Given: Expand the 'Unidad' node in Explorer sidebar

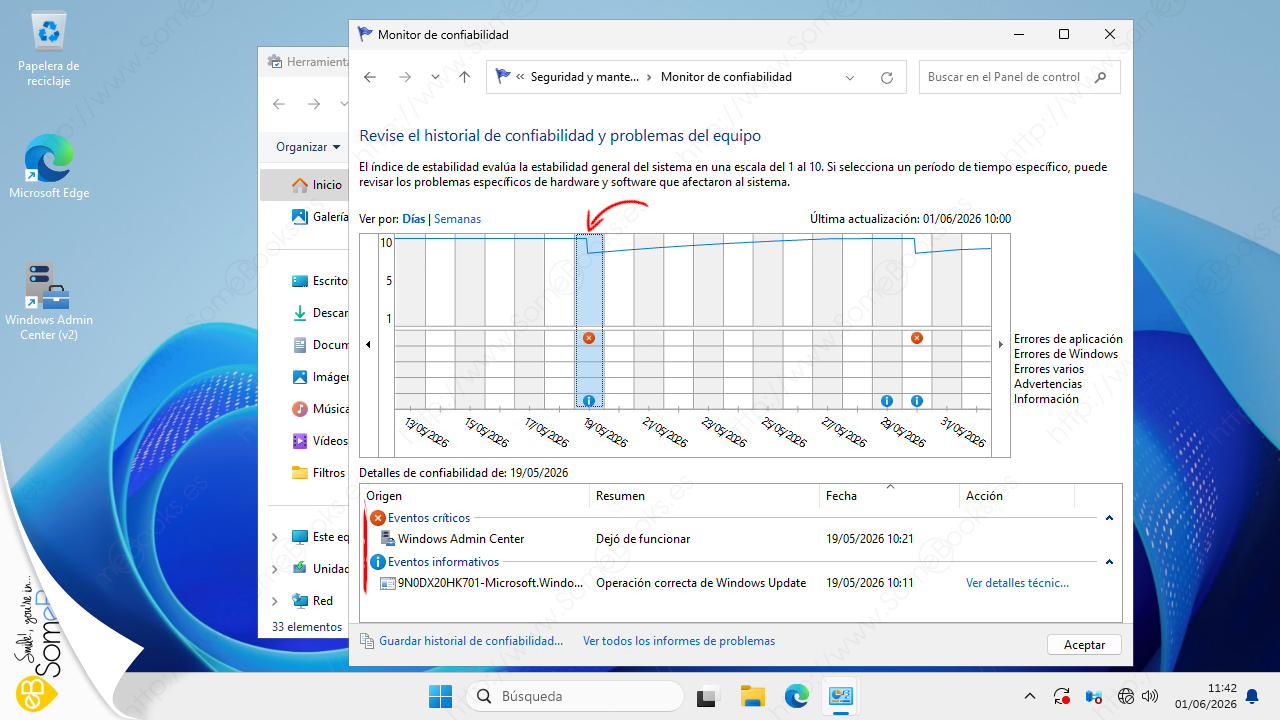Looking at the screenshot, I should point(275,569).
